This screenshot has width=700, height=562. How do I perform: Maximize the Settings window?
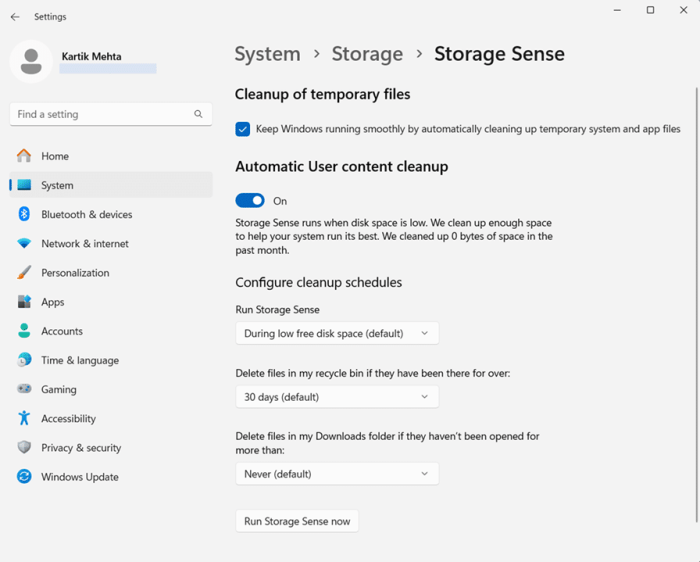click(x=650, y=10)
